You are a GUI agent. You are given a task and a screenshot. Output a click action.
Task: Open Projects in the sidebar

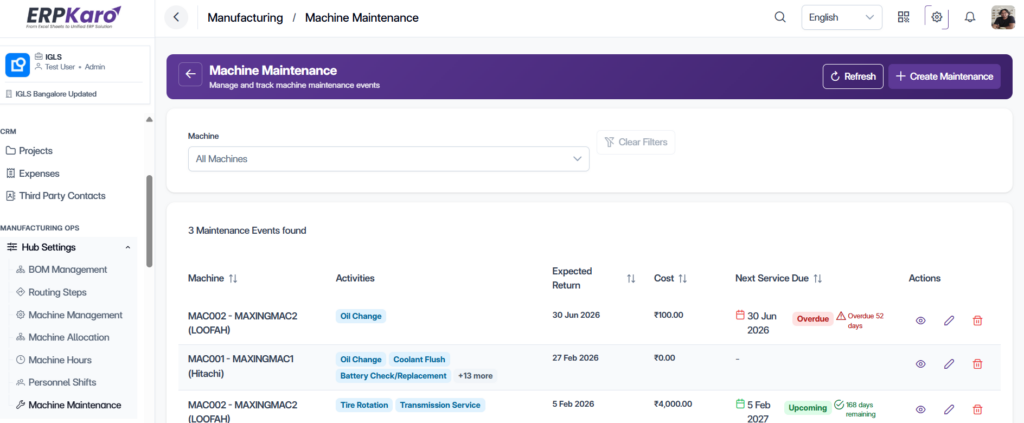[x=36, y=151]
